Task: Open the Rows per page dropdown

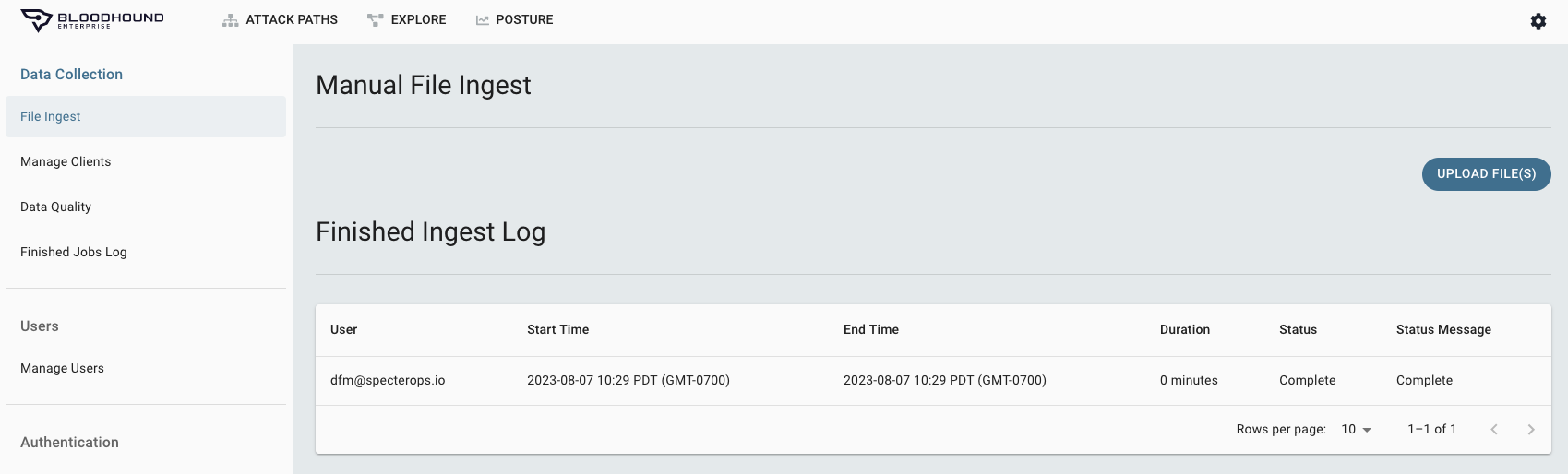Action: 1357,430
